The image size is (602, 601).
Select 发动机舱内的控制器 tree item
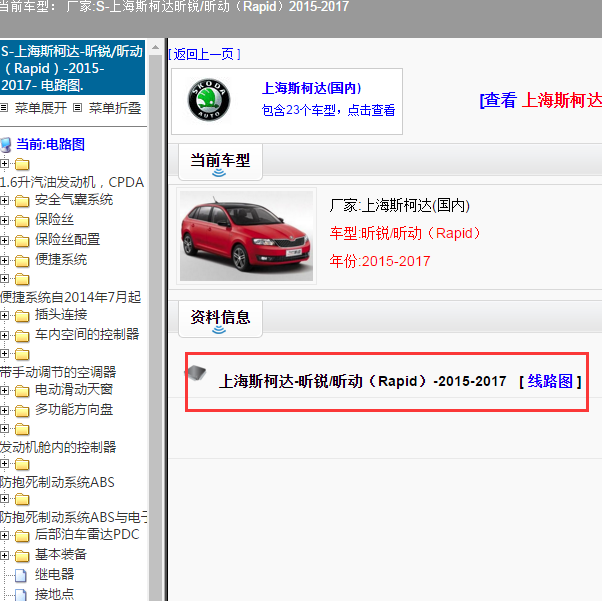coord(58,447)
